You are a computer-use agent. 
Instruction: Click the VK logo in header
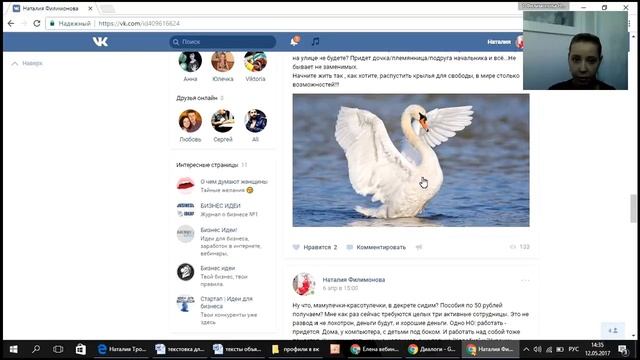coord(100,42)
